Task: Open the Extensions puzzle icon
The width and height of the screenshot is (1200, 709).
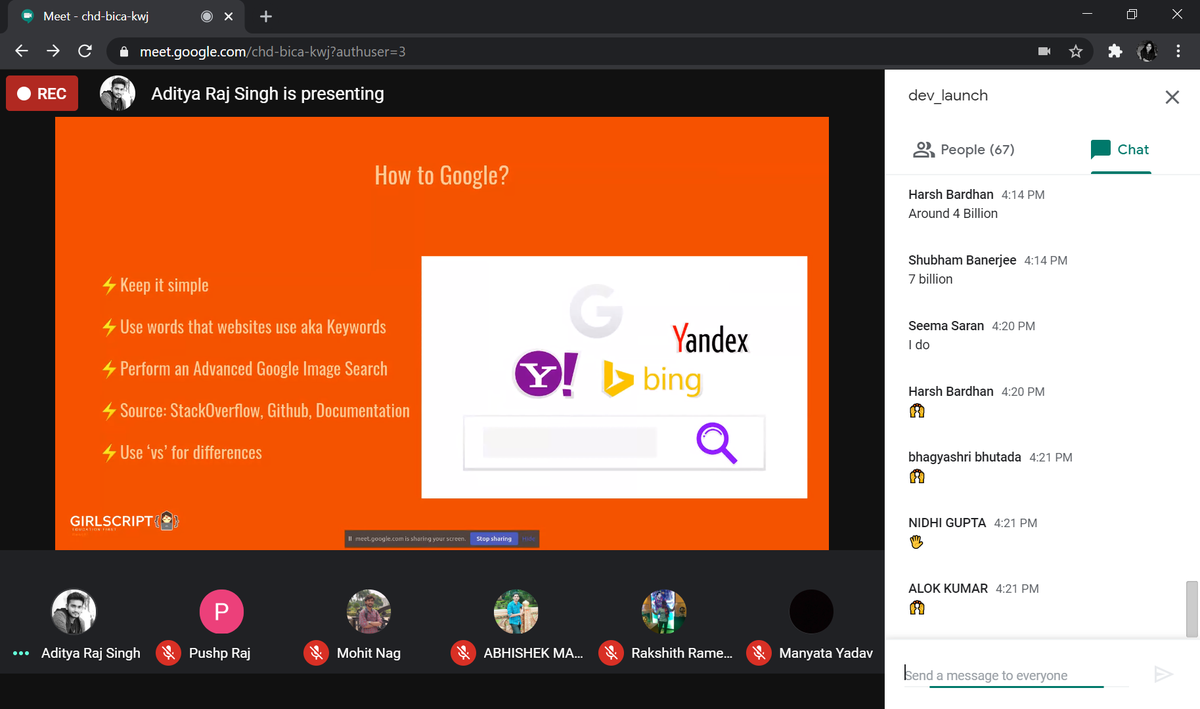Action: [x=1115, y=51]
